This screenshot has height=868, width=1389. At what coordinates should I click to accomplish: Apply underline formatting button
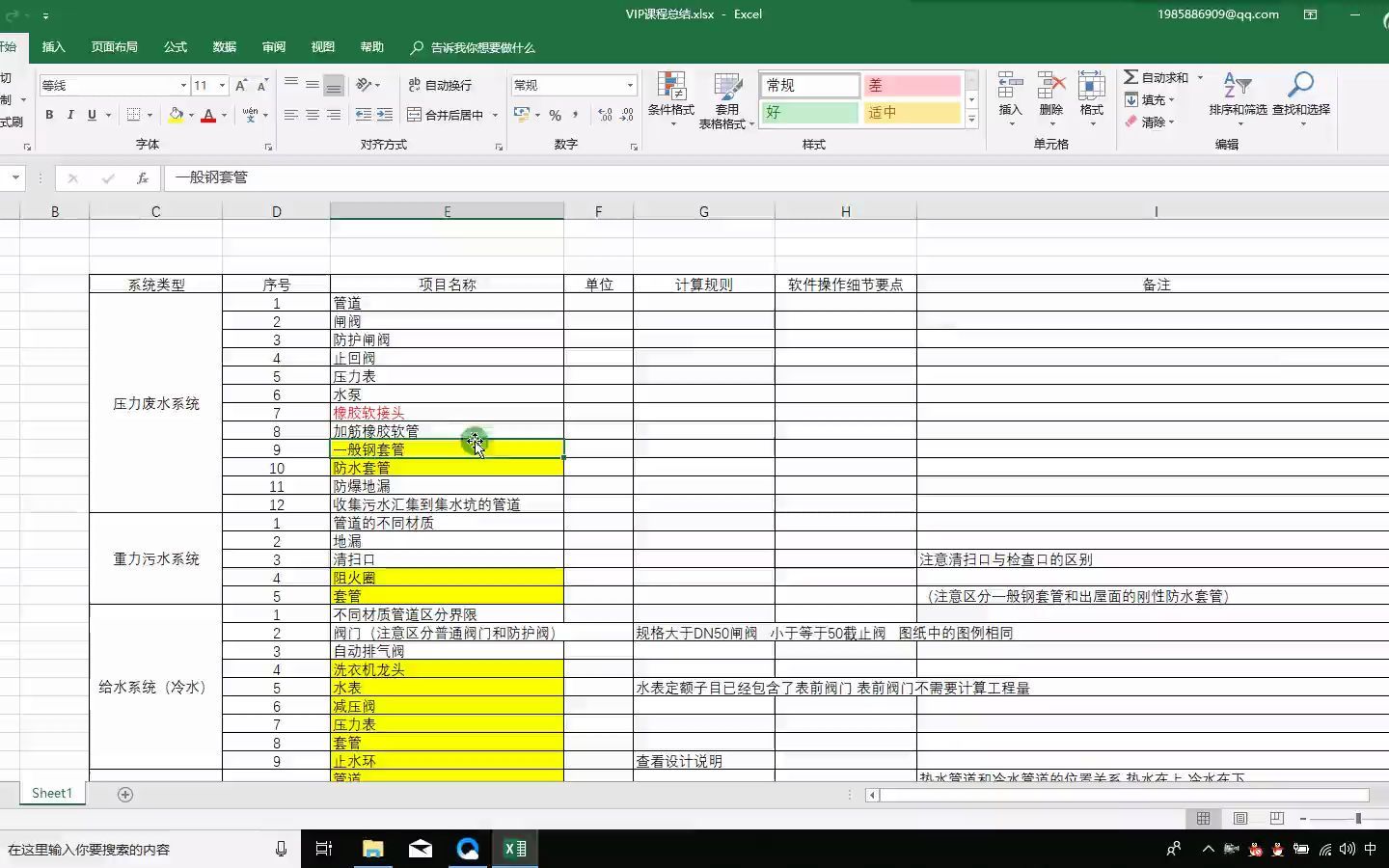click(x=92, y=115)
